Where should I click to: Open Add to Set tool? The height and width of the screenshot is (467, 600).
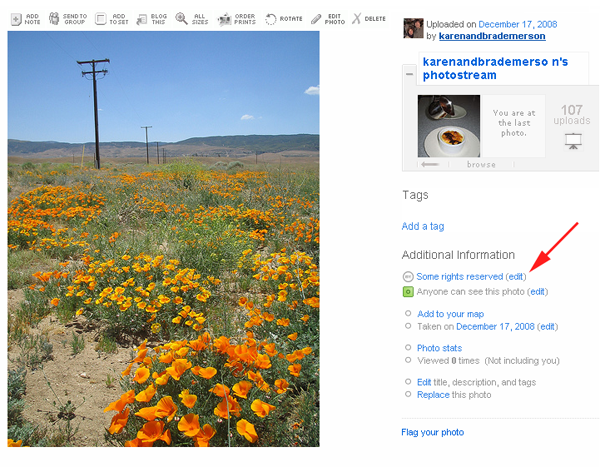click(100, 18)
